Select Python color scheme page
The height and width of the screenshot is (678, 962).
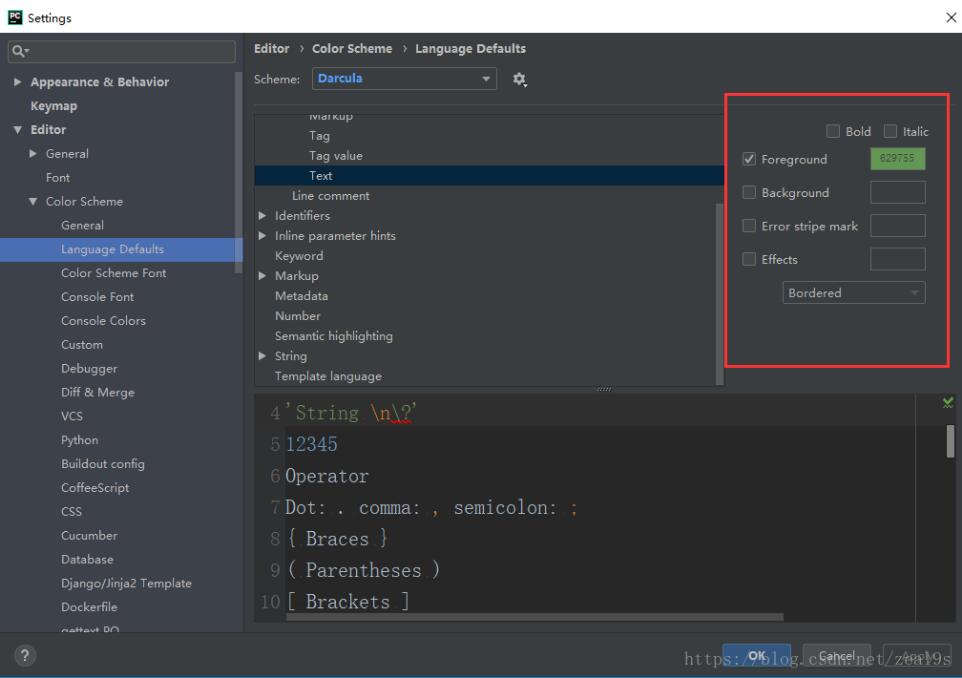pos(79,440)
